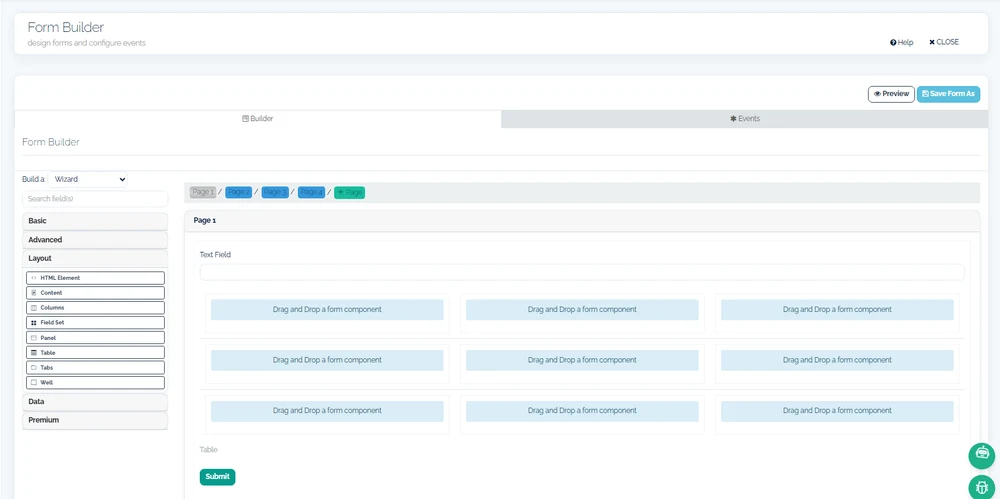The image size is (1000, 499).
Task: Click the Page 1 panel header
Action: coord(582,221)
